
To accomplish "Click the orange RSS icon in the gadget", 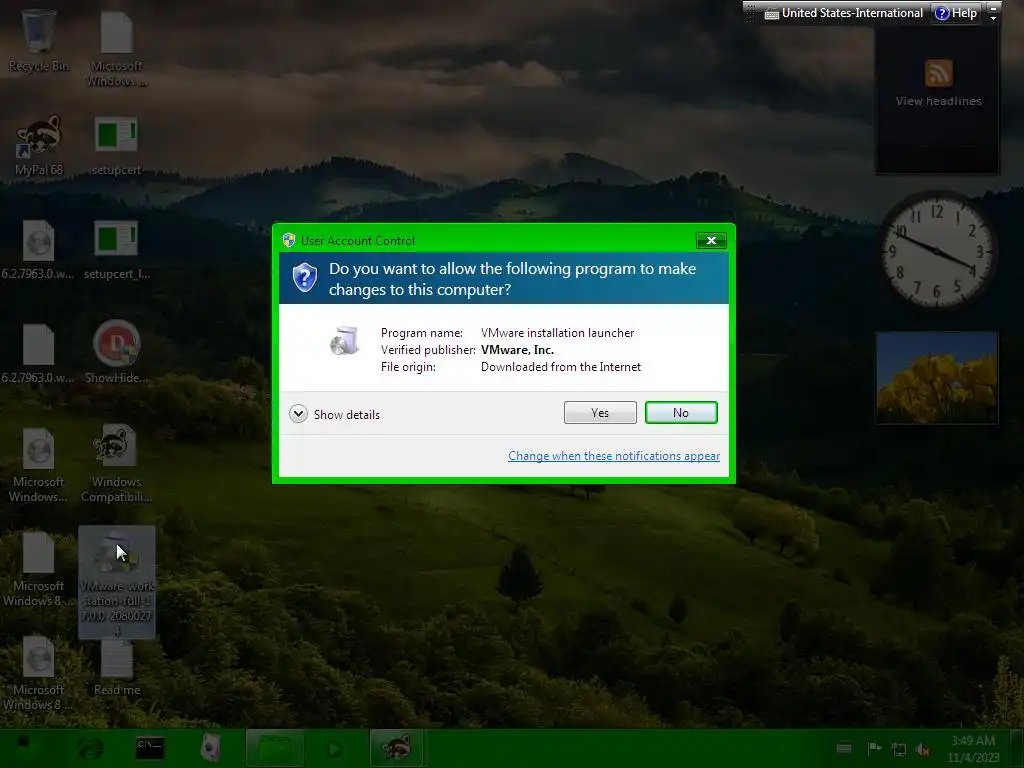I will (x=938, y=72).
